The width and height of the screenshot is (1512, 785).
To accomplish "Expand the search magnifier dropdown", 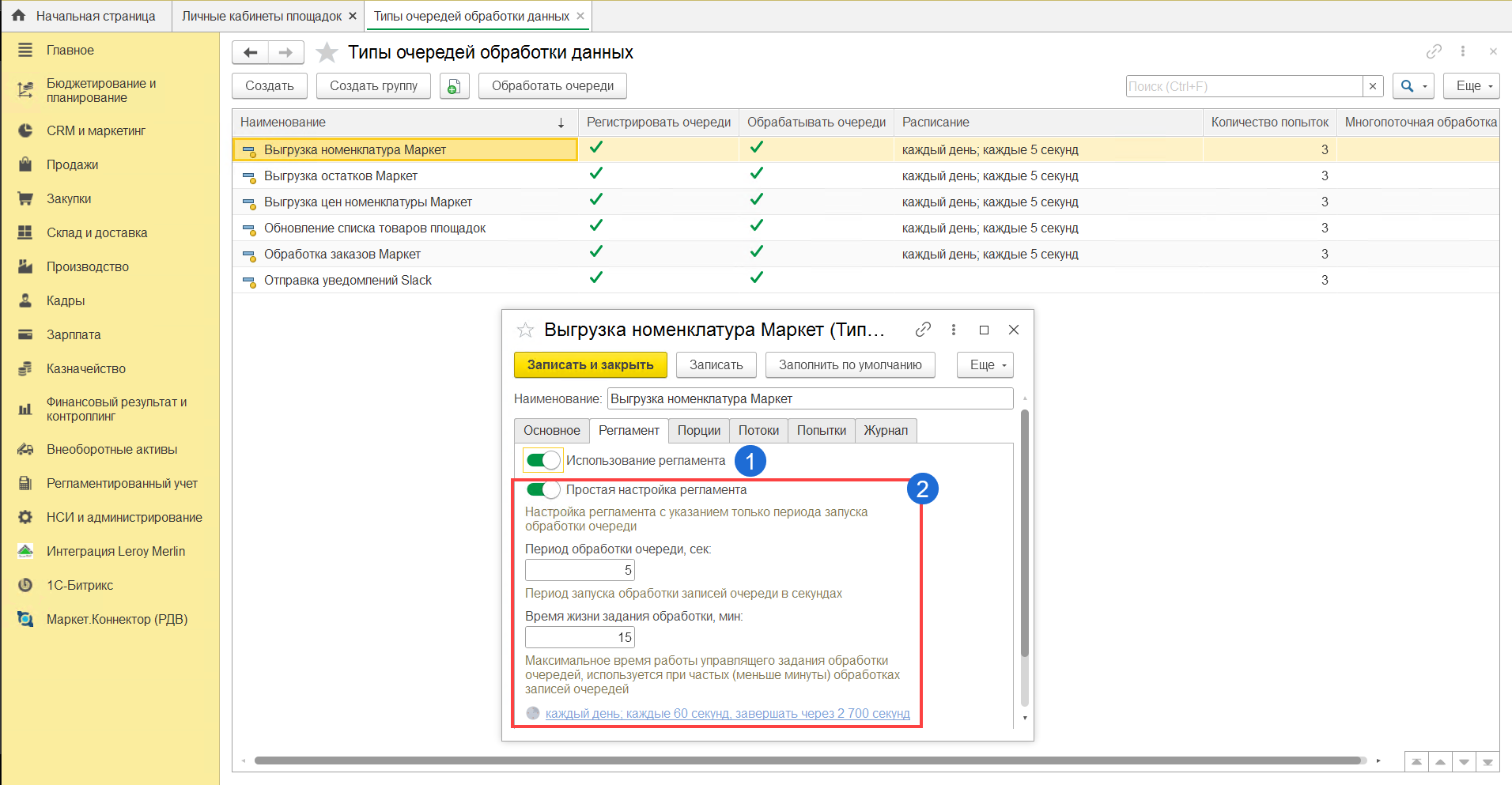I will 1412,86.
